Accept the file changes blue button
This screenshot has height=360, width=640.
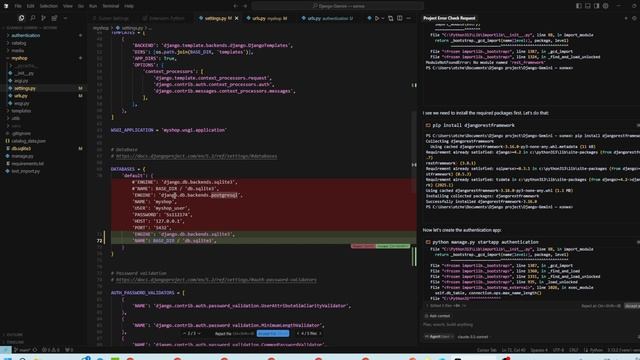click(273, 333)
